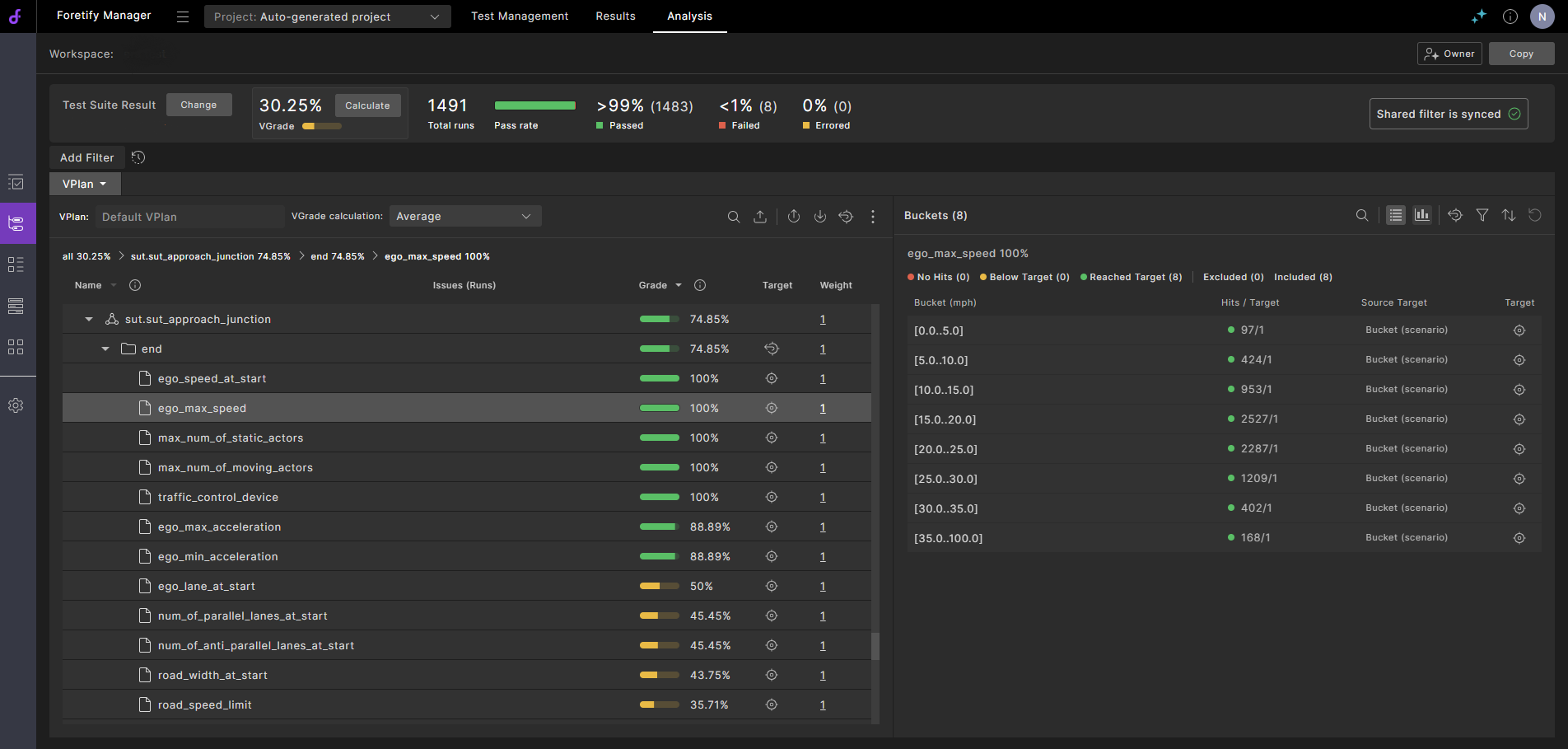Image resolution: width=1568 pixels, height=749 pixels.
Task: Click the search icon in VPlan toolbar
Action: (x=733, y=217)
